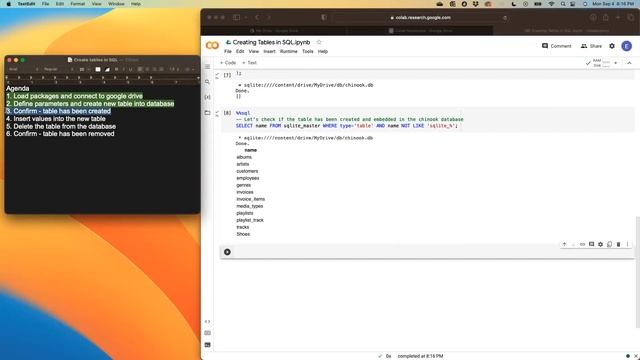Click the Colab notebook vertical scrollbar
This screenshot has width=640, height=360.
pos(637,272)
